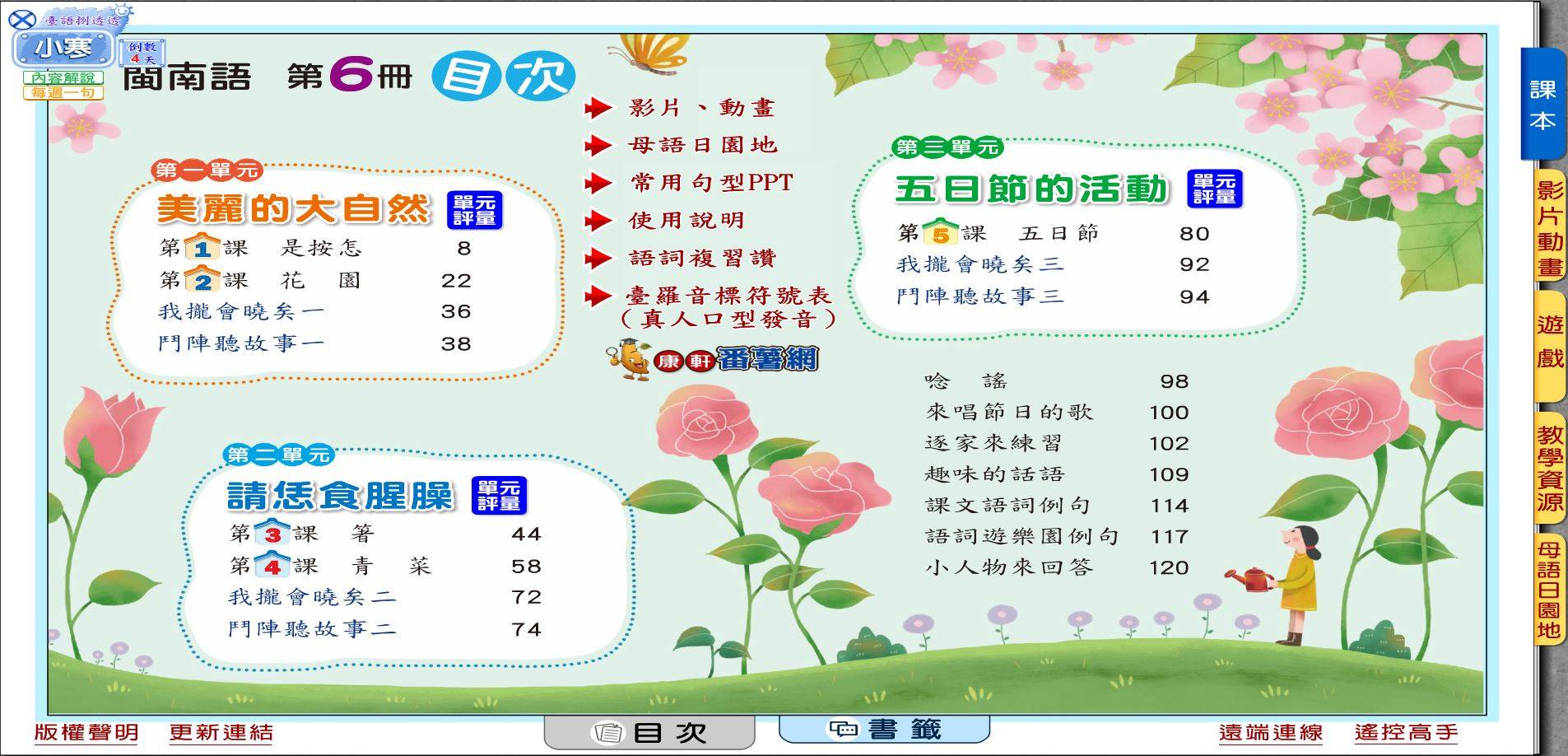Go to 我攏會曉矣三 page 92
Viewport: 1568px width, 756px height.
point(1054,264)
